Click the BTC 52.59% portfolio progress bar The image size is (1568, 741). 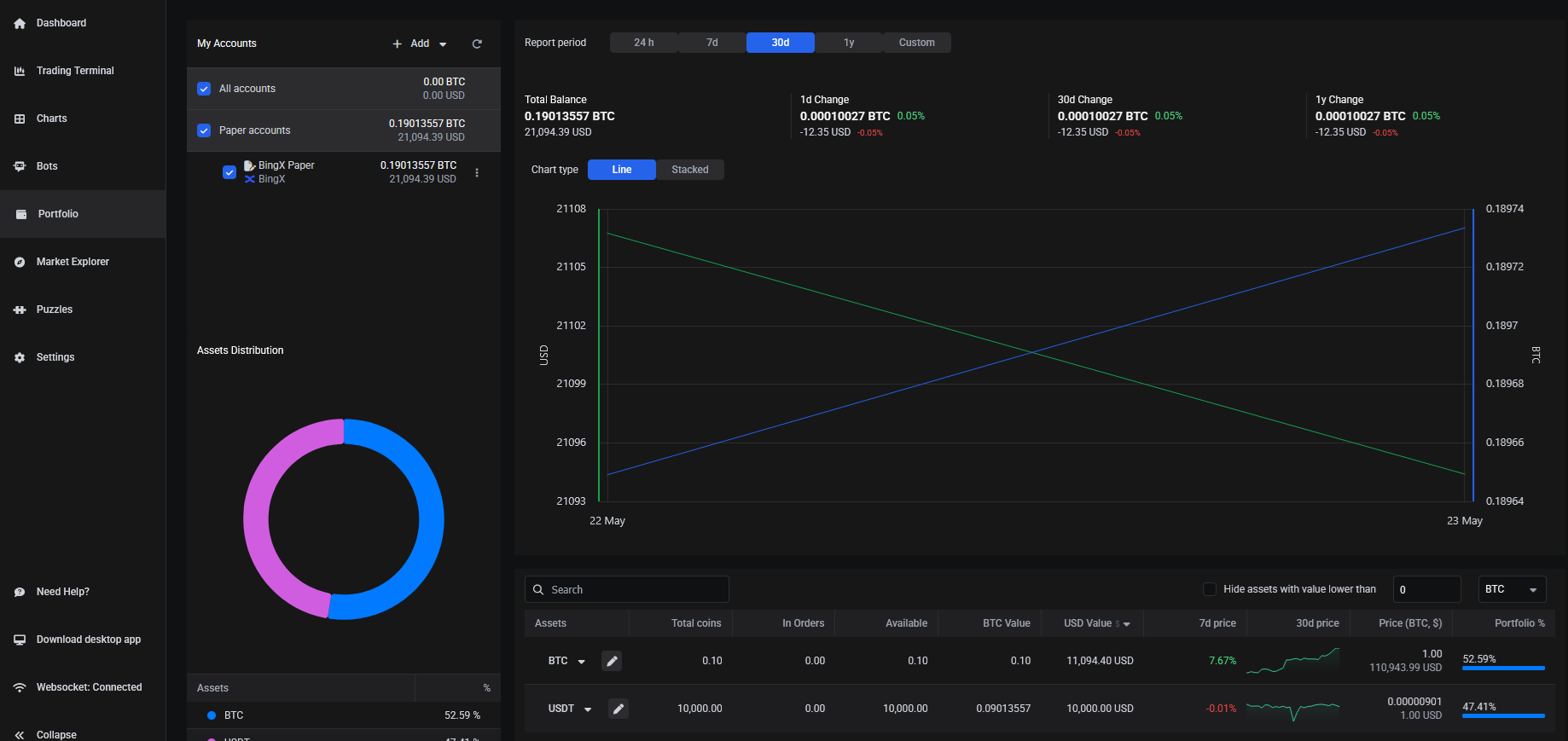pyautogui.click(x=1503, y=669)
